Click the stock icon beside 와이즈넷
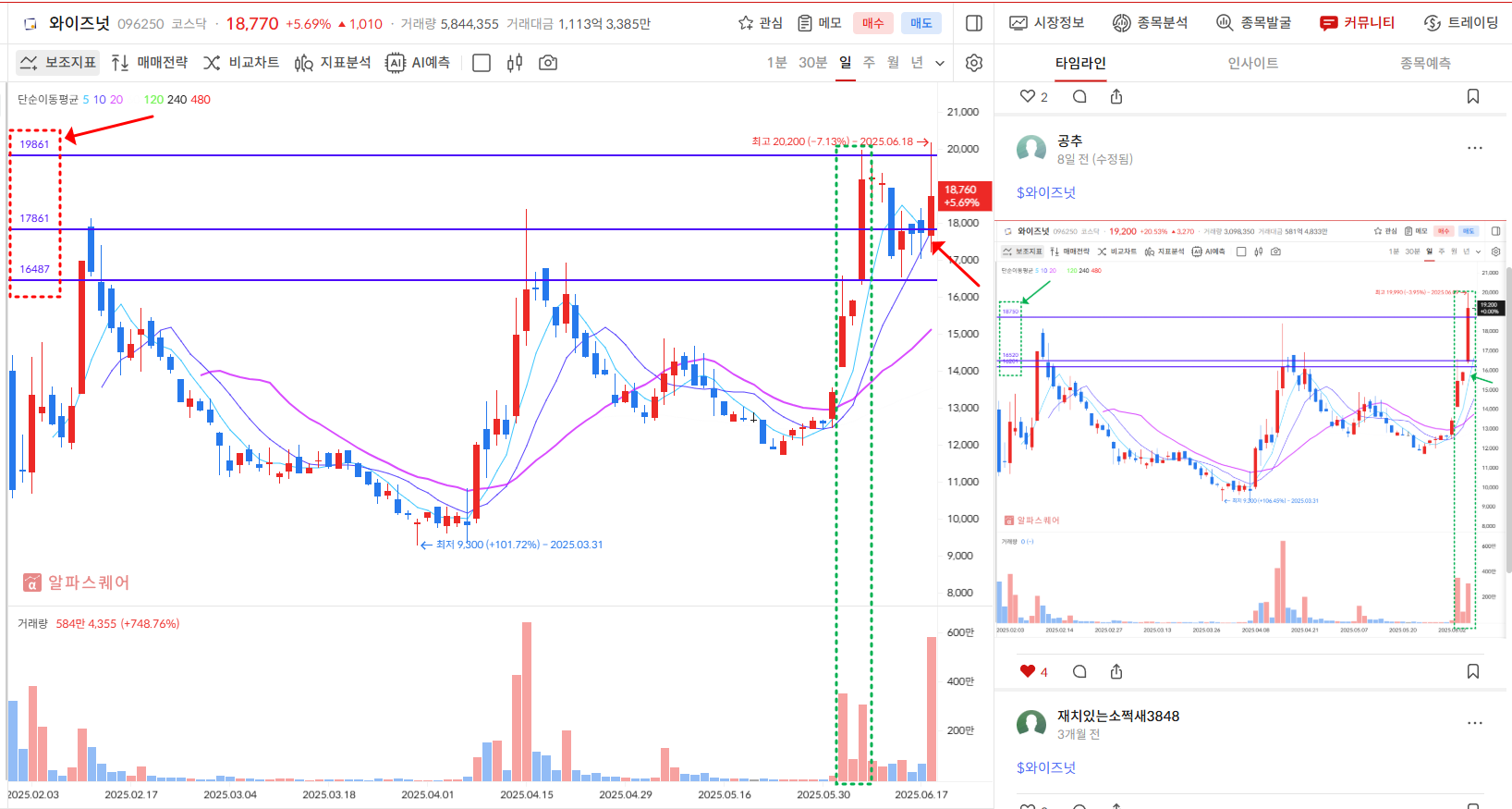 30,24
